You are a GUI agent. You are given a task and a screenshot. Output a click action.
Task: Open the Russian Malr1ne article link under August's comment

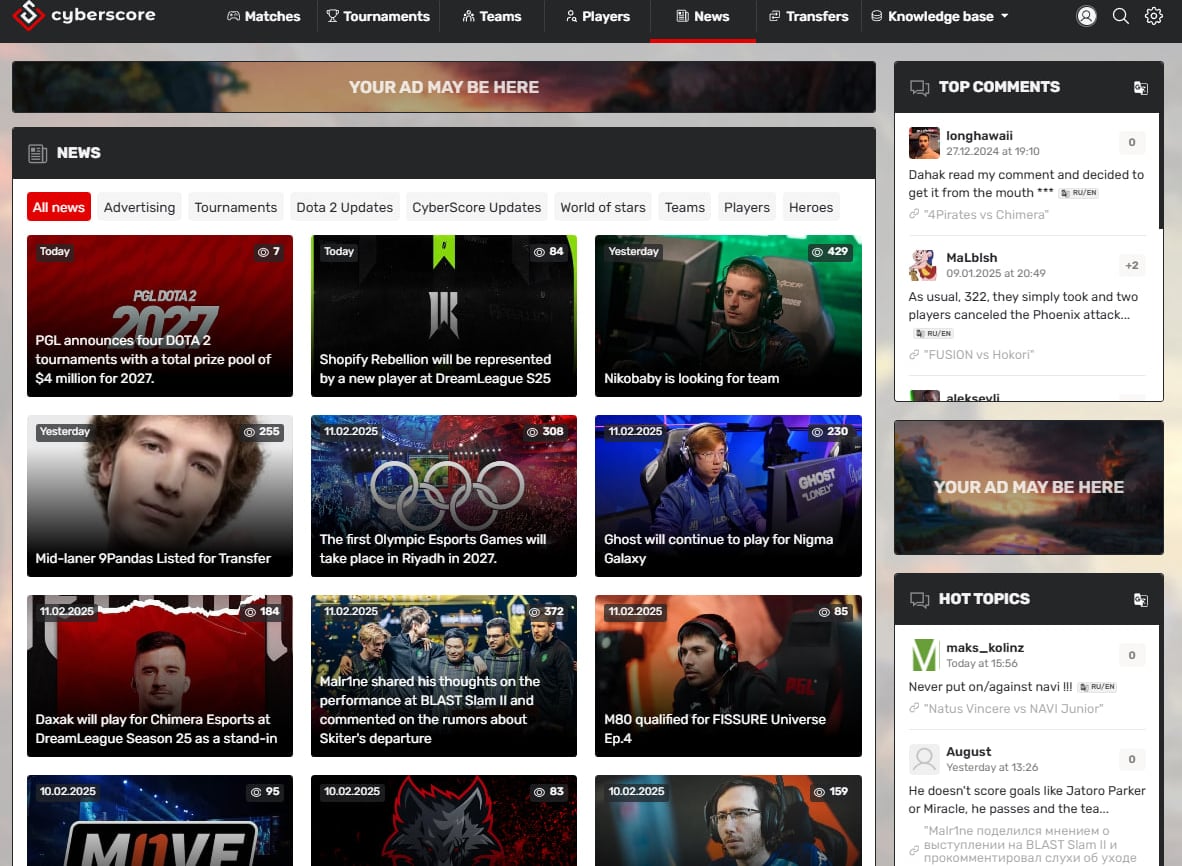tap(1030, 844)
